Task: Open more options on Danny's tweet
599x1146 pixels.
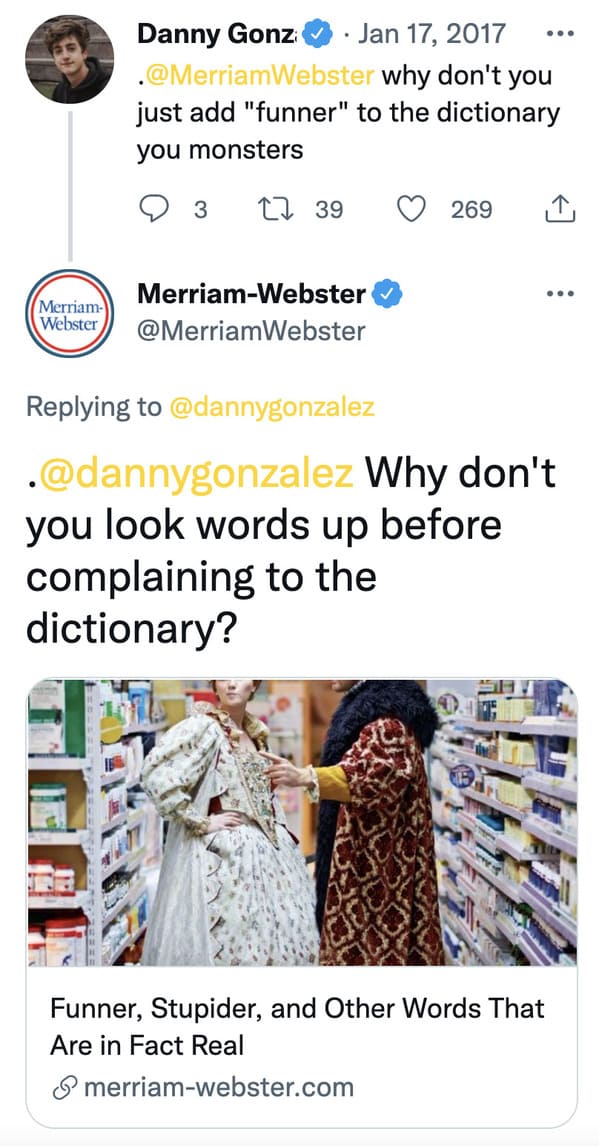Action: [560, 34]
